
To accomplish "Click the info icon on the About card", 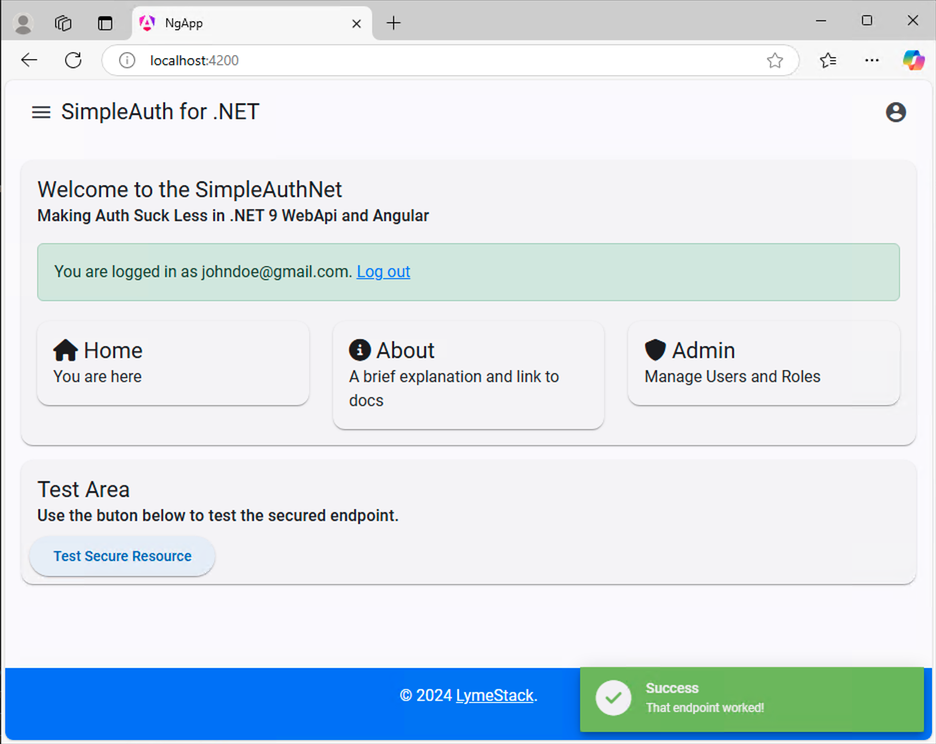I will (x=360, y=351).
